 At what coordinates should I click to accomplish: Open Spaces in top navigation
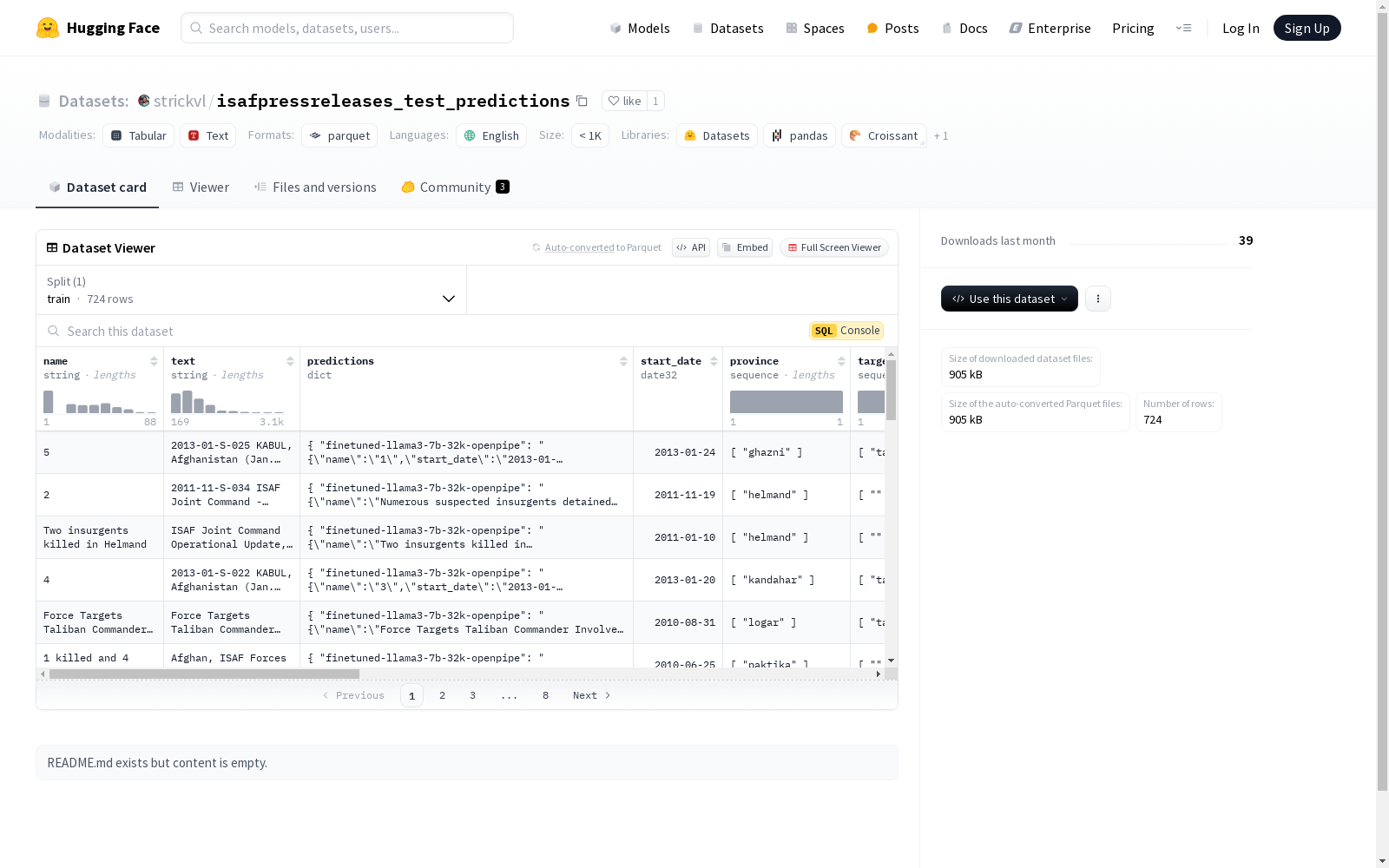815,28
